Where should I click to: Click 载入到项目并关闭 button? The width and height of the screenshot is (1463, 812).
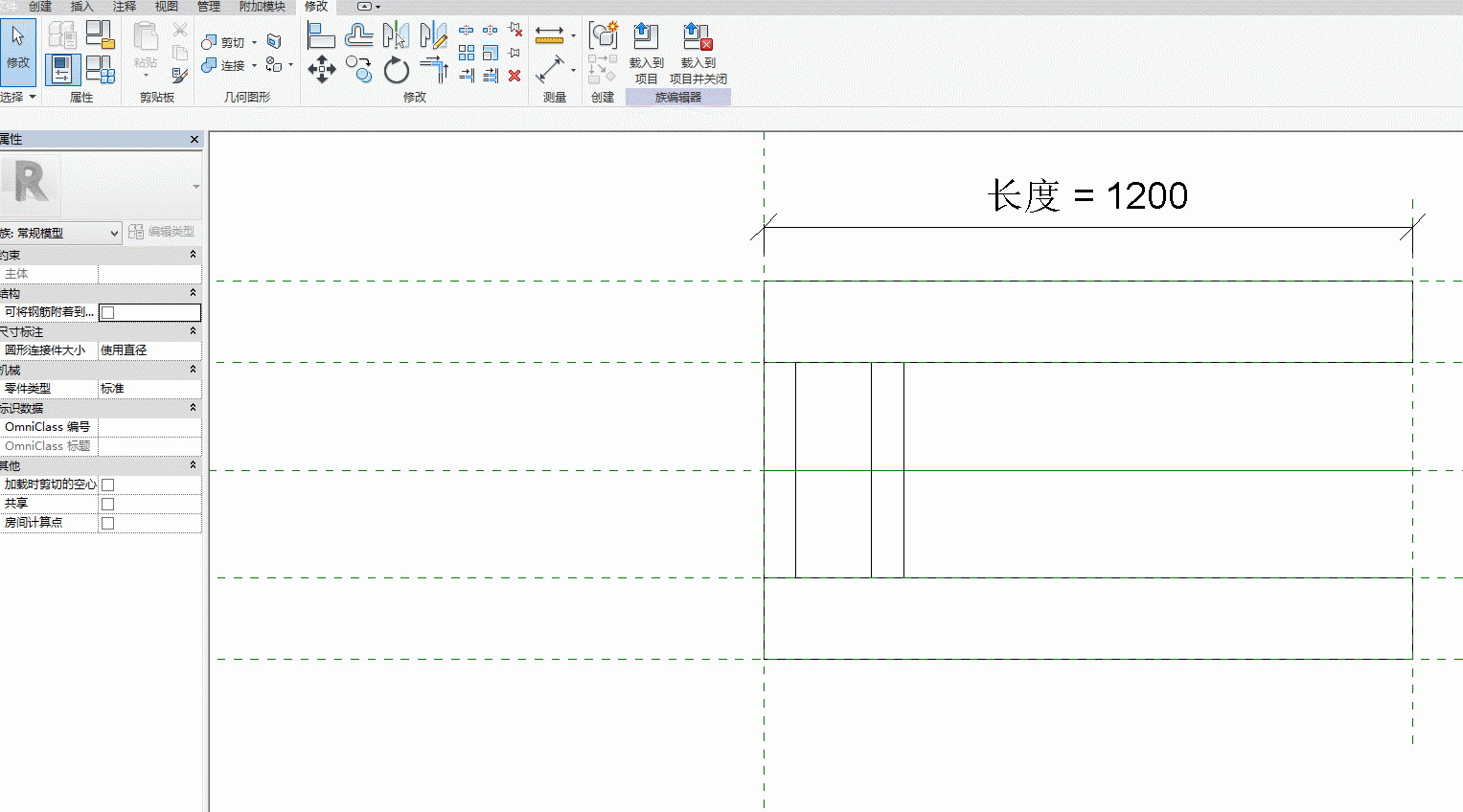click(697, 54)
